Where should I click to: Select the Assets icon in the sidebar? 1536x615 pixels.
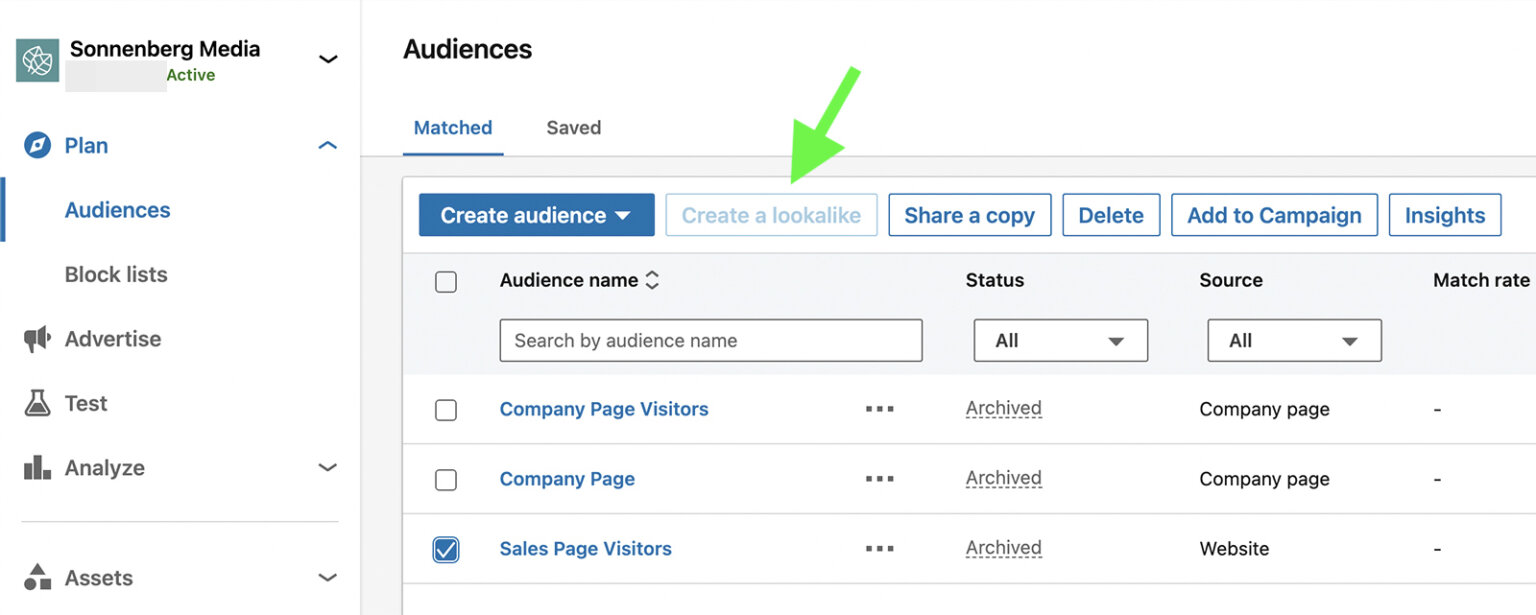[37, 578]
